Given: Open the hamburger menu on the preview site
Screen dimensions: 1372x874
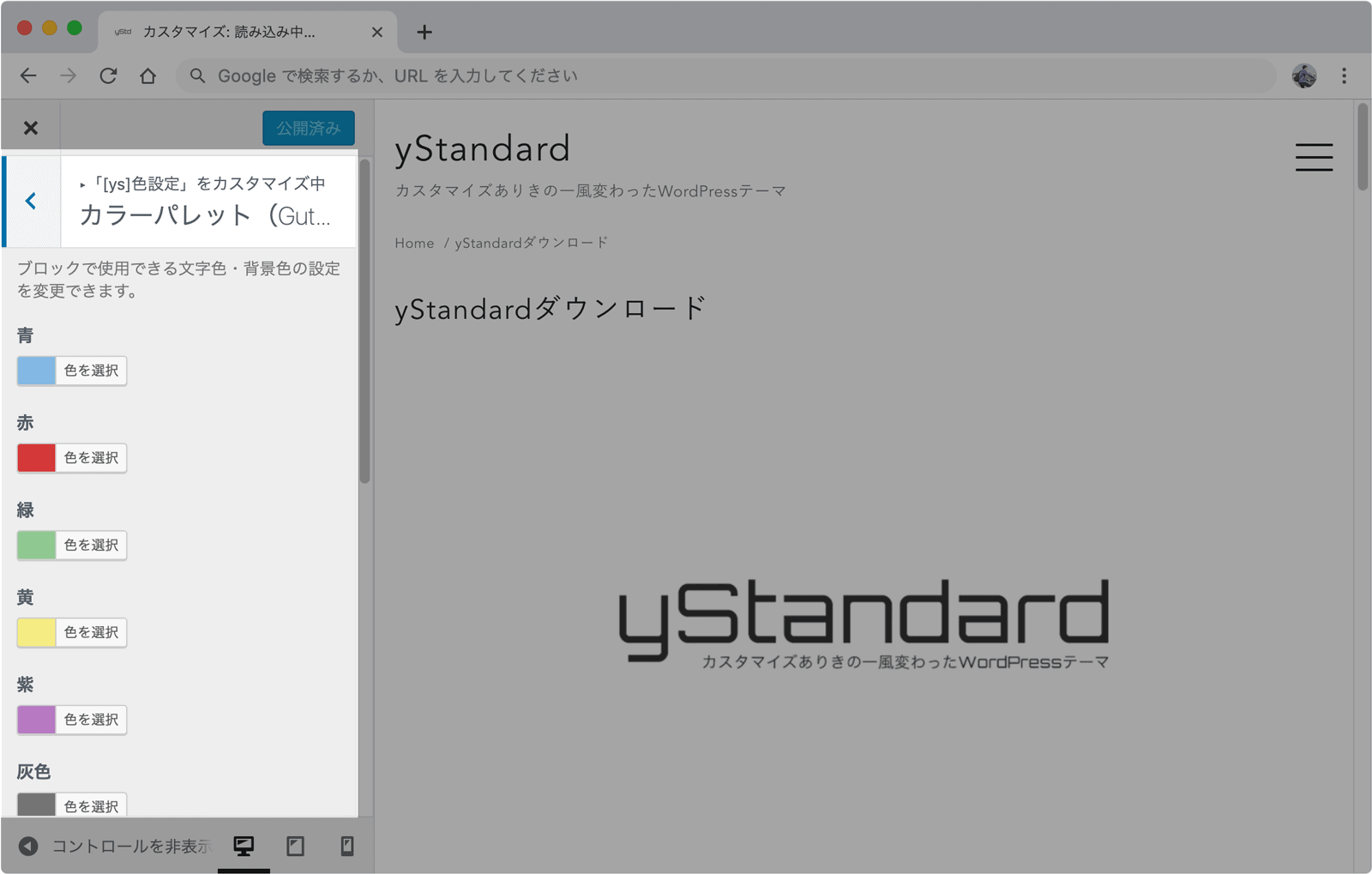Looking at the screenshot, I should coord(1314,157).
